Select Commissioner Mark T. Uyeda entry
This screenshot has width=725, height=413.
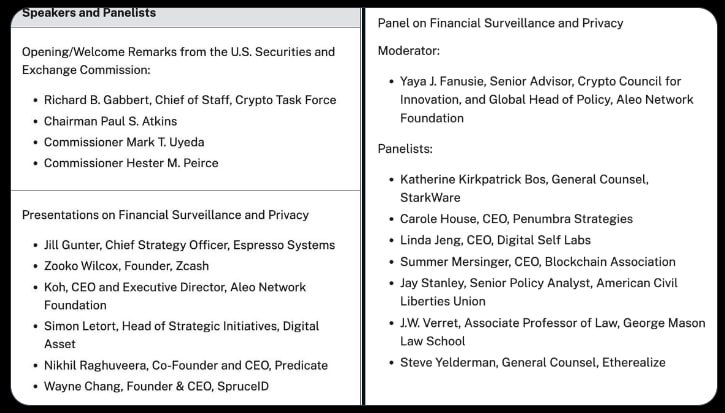click(x=124, y=142)
